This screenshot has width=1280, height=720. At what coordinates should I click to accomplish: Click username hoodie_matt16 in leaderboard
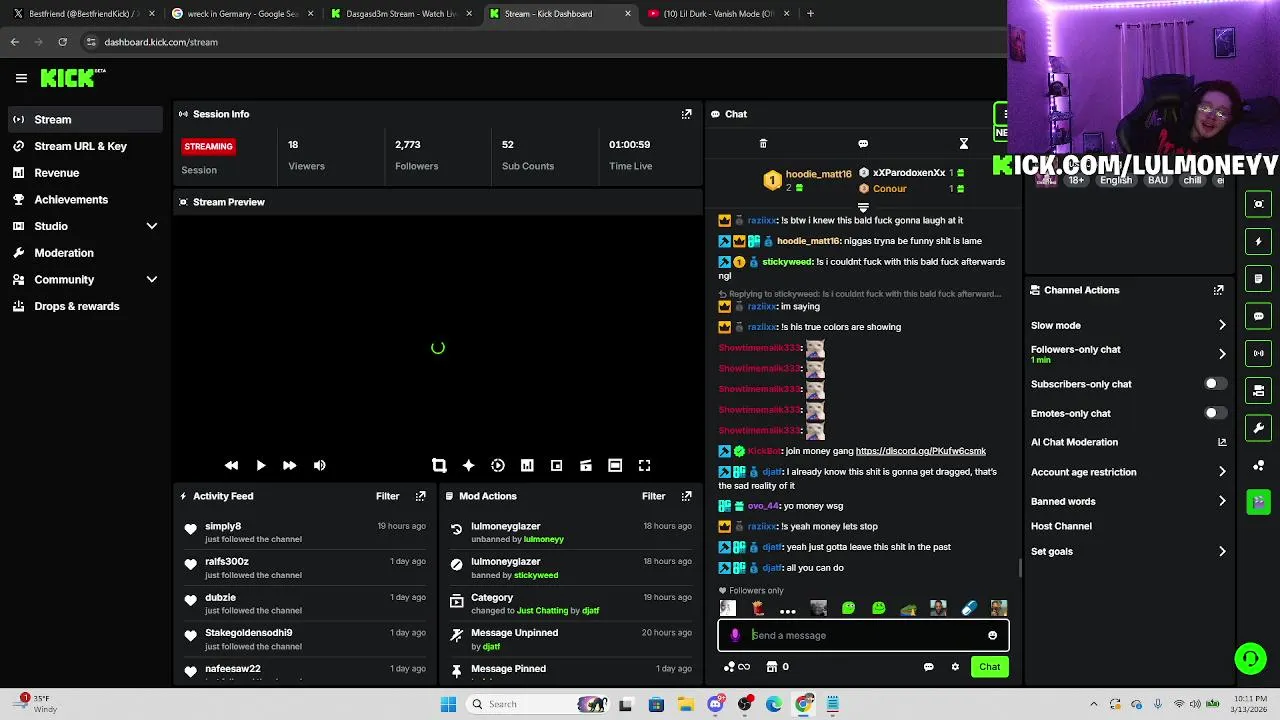(818, 174)
